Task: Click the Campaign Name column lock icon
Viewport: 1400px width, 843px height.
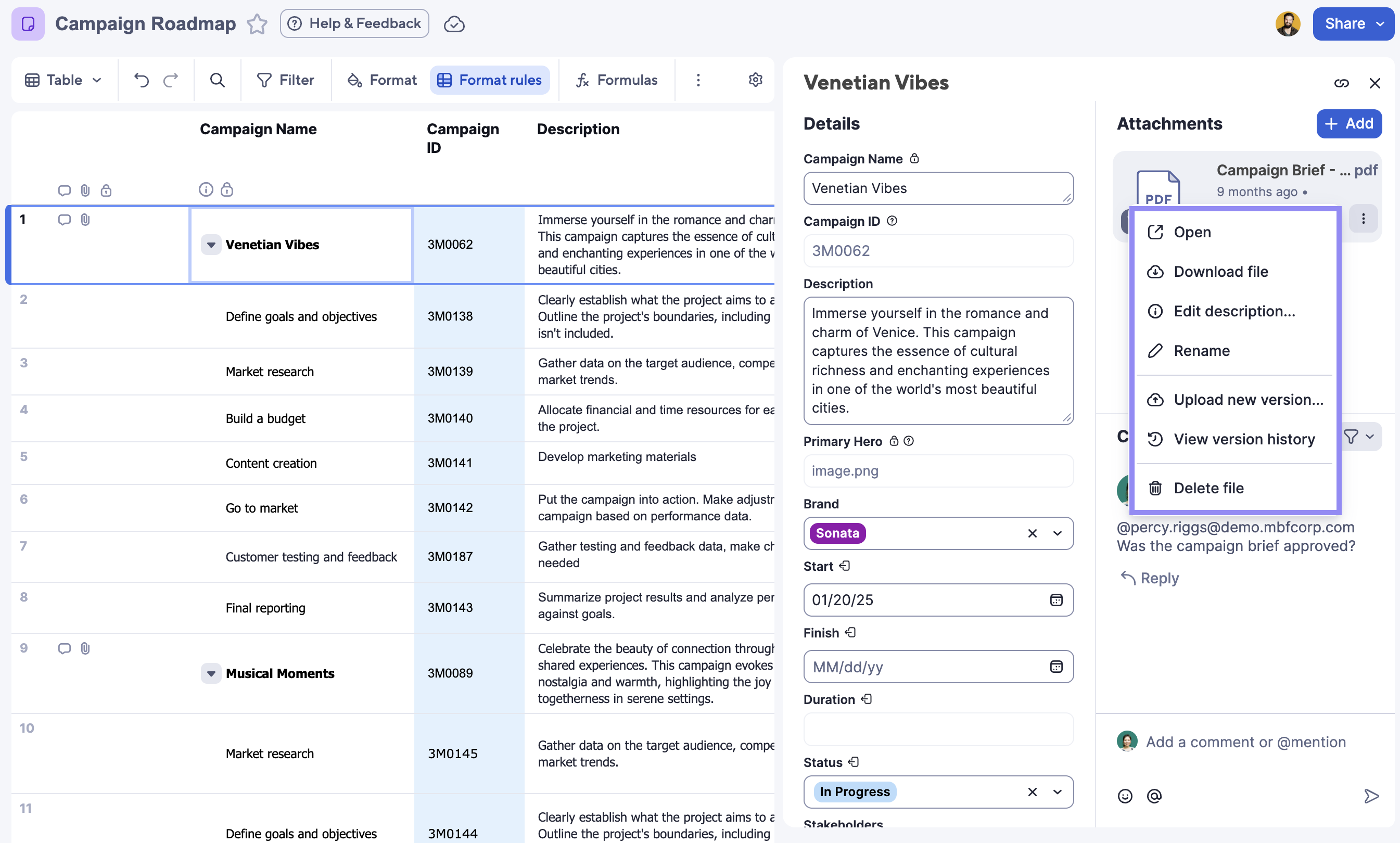Action: (x=226, y=190)
